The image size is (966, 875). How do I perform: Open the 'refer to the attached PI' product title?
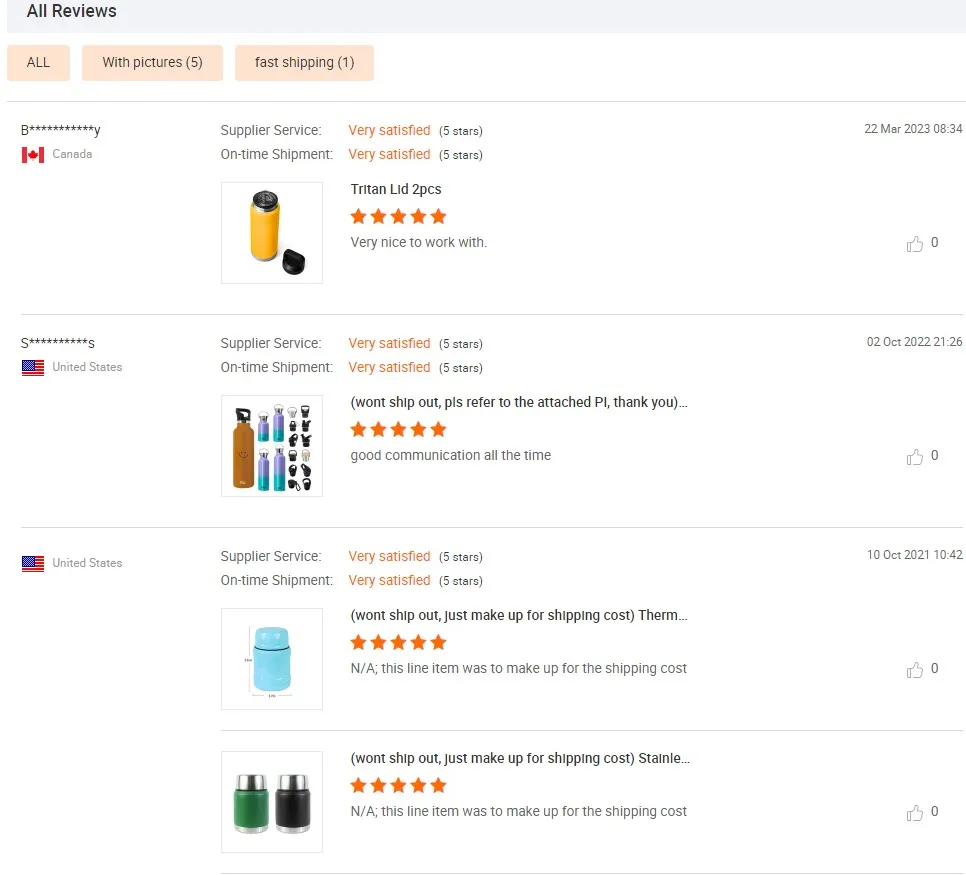pos(518,402)
